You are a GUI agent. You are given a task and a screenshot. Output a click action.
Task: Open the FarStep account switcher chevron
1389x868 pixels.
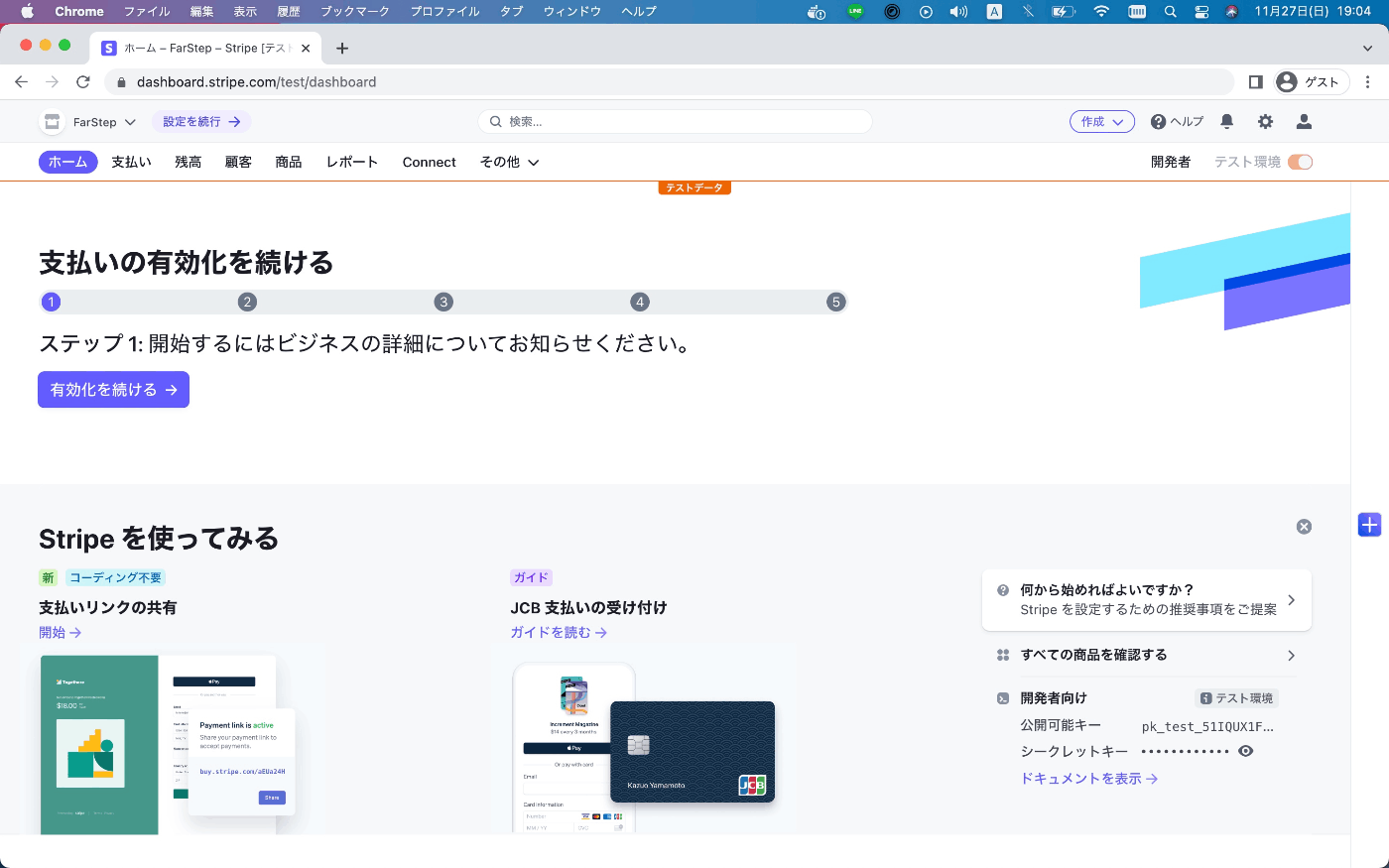pos(128,121)
